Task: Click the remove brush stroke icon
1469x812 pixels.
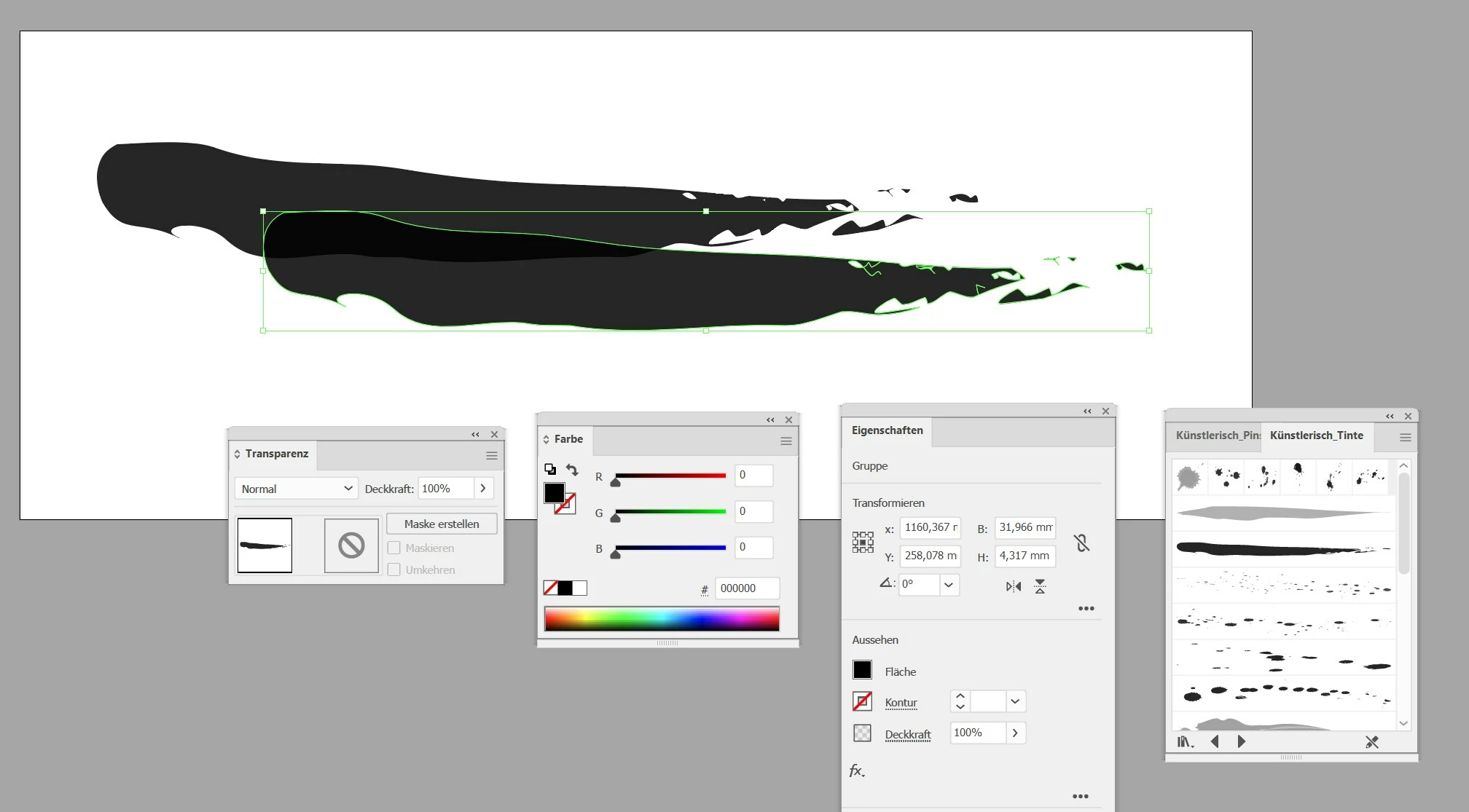Action: click(x=1372, y=742)
